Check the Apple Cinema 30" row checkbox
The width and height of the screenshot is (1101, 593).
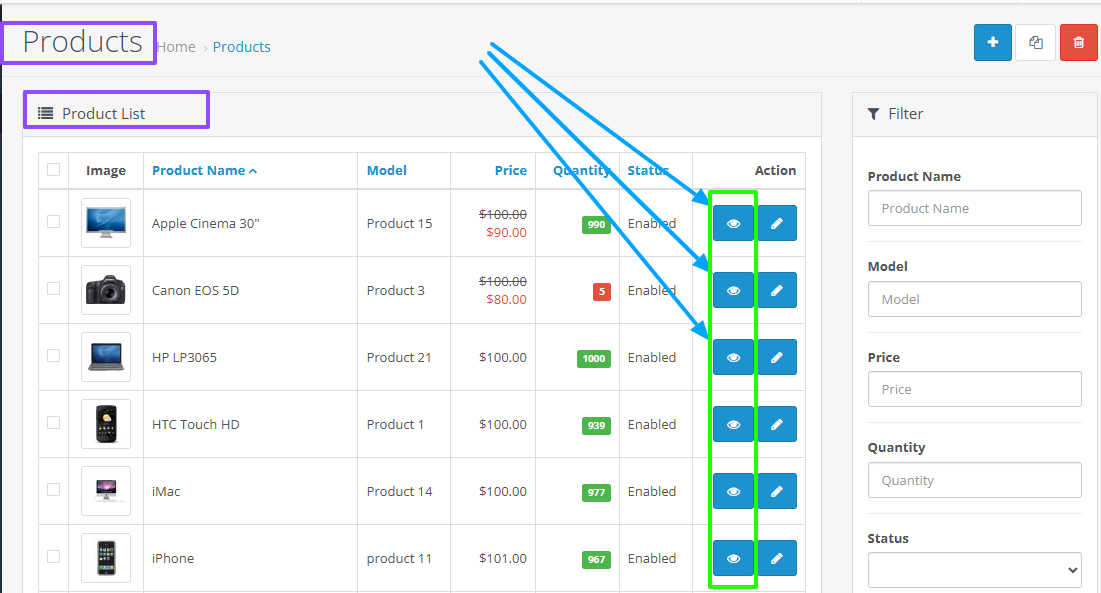pos(54,222)
